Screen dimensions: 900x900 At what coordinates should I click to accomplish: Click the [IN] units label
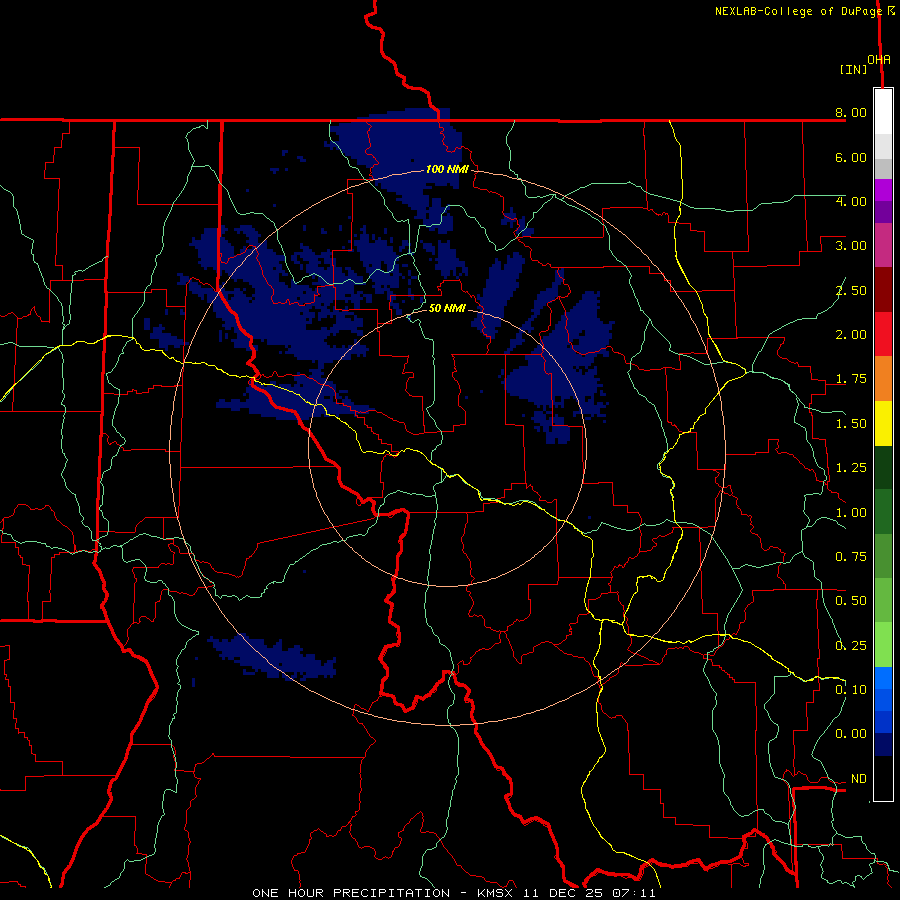point(853,69)
